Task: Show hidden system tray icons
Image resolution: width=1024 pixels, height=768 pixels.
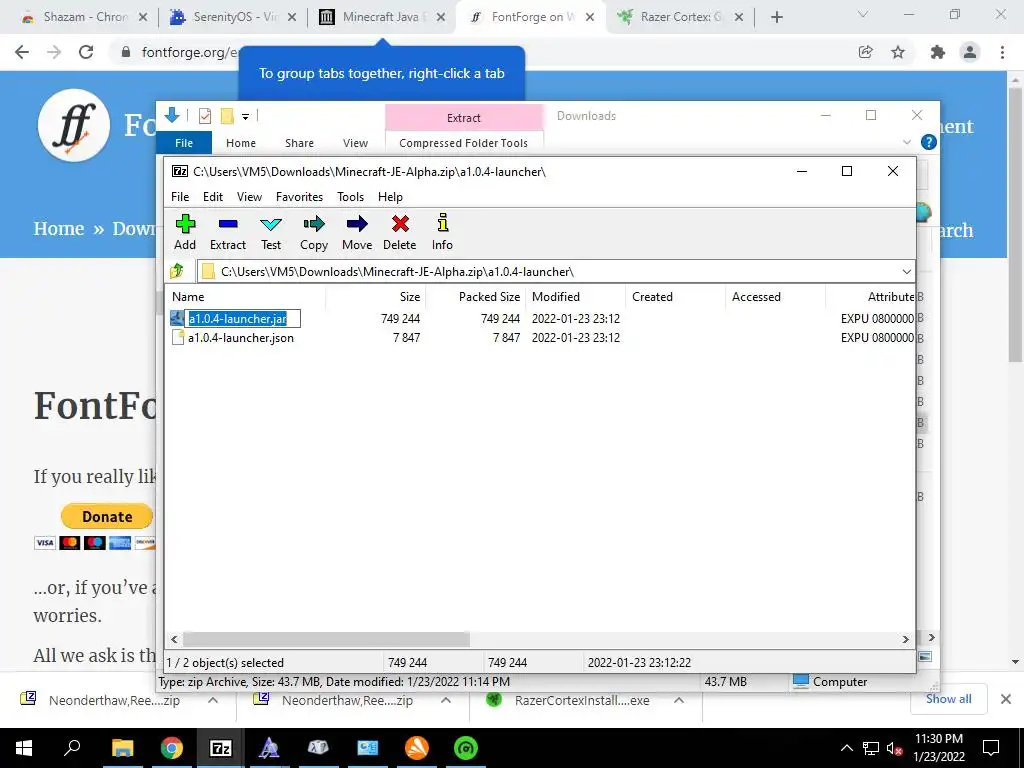Action: (x=846, y=748)
